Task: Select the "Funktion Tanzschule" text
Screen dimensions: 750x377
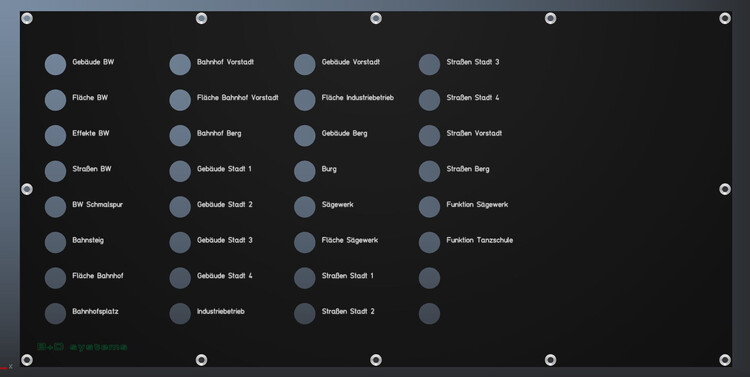Action: [x=480, y=240]
